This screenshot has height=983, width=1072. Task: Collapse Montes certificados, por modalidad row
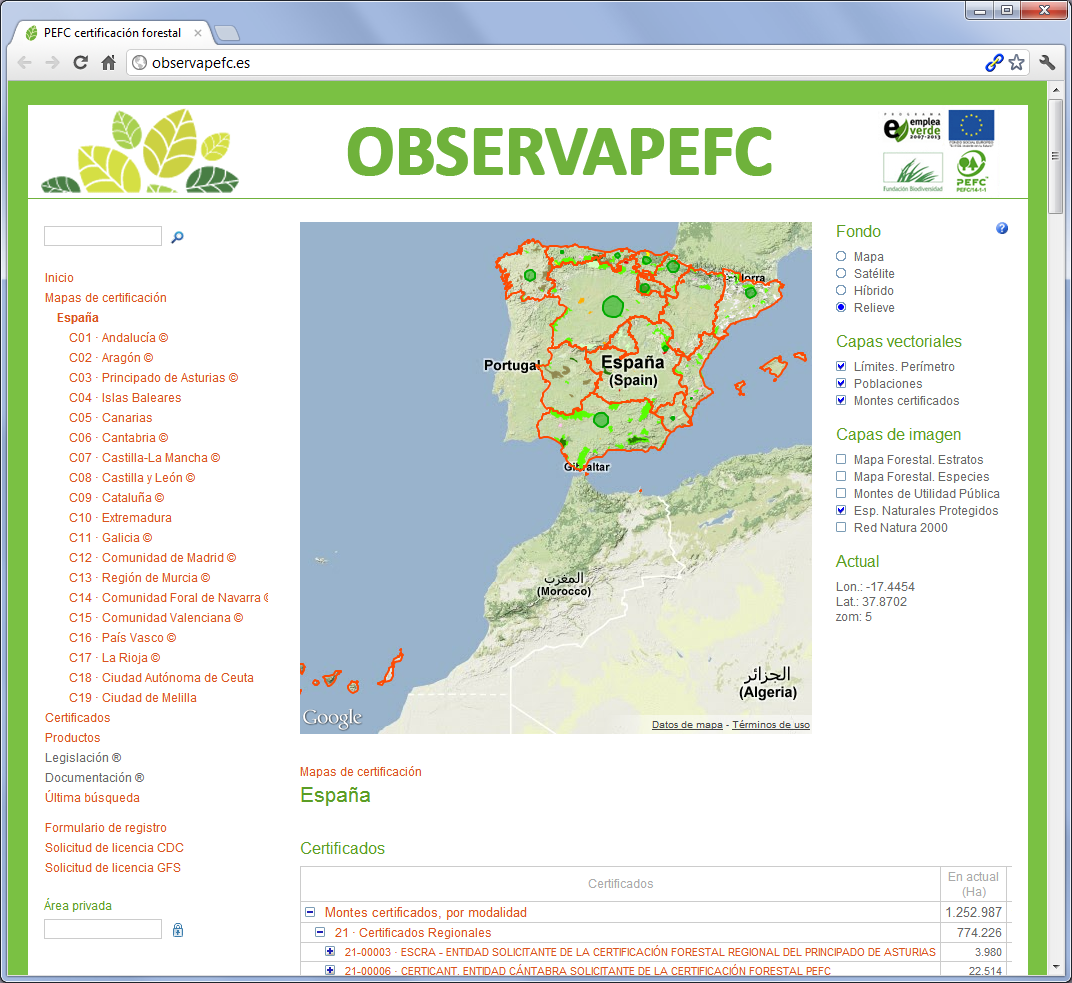pos(310,913)
